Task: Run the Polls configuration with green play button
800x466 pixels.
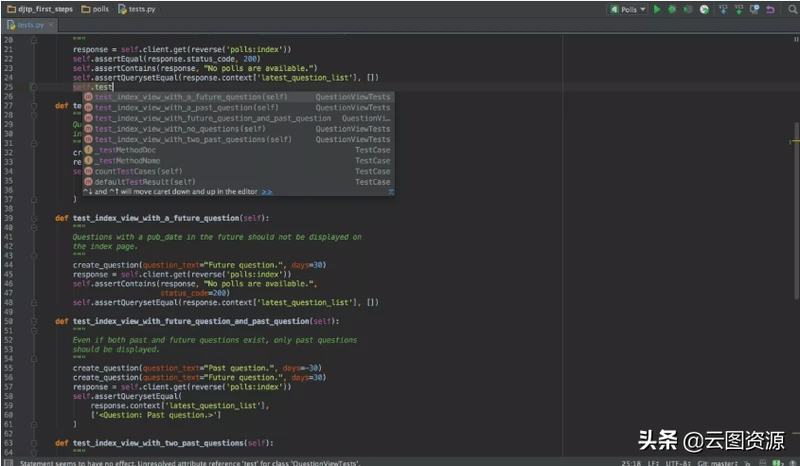Action: (x=657, y=9)
